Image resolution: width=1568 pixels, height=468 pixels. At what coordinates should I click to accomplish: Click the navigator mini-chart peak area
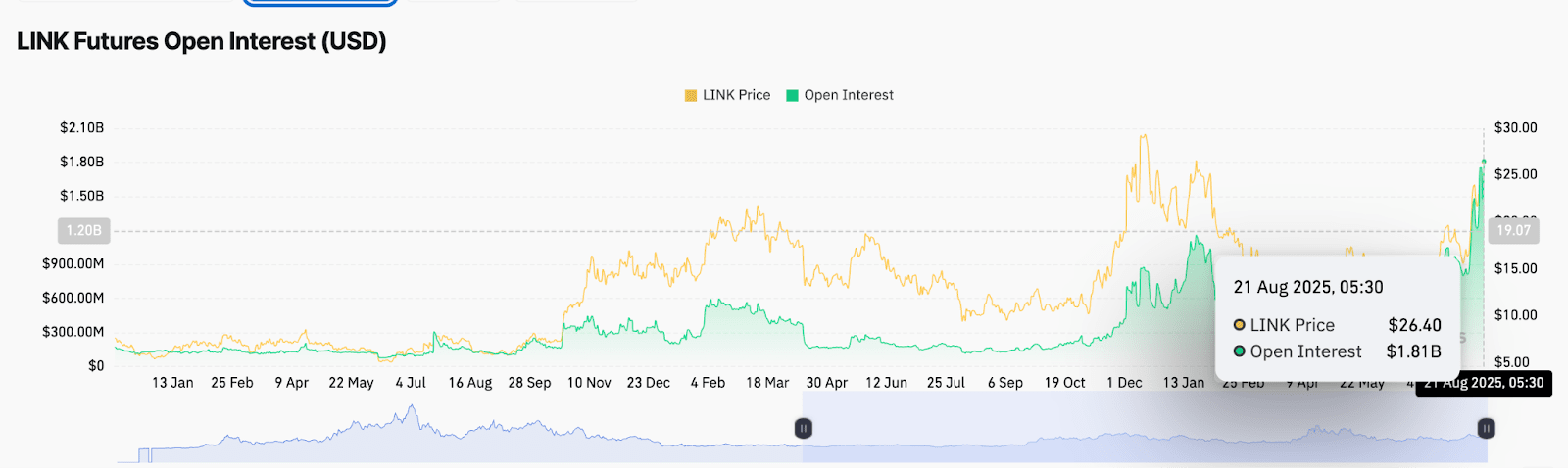(x=412, y=416)
